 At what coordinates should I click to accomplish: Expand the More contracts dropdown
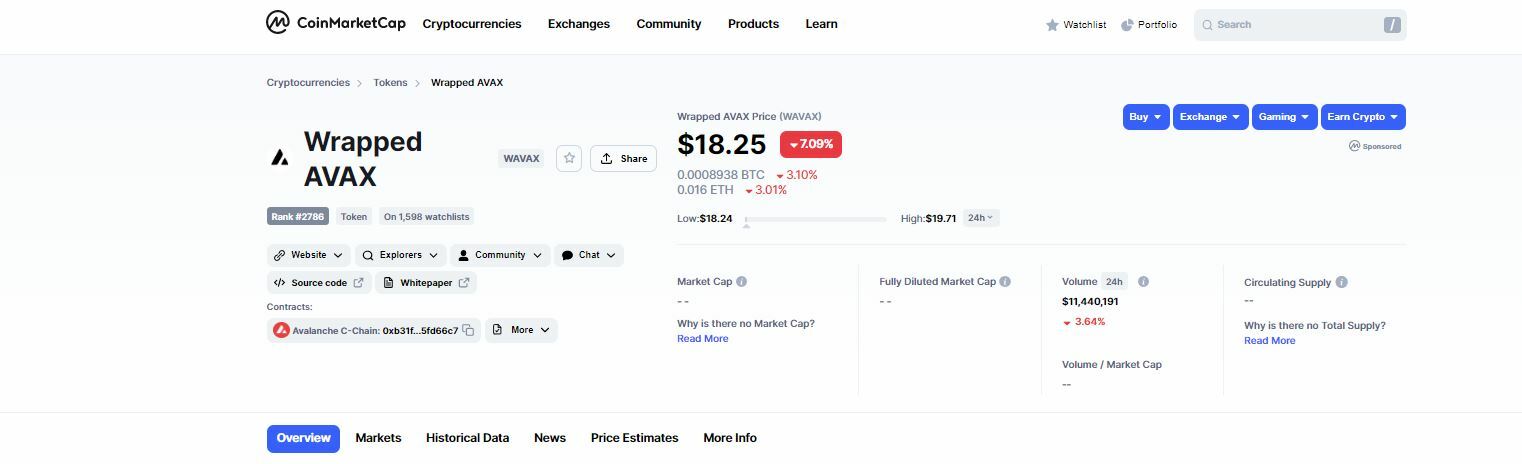coord(521,330)
